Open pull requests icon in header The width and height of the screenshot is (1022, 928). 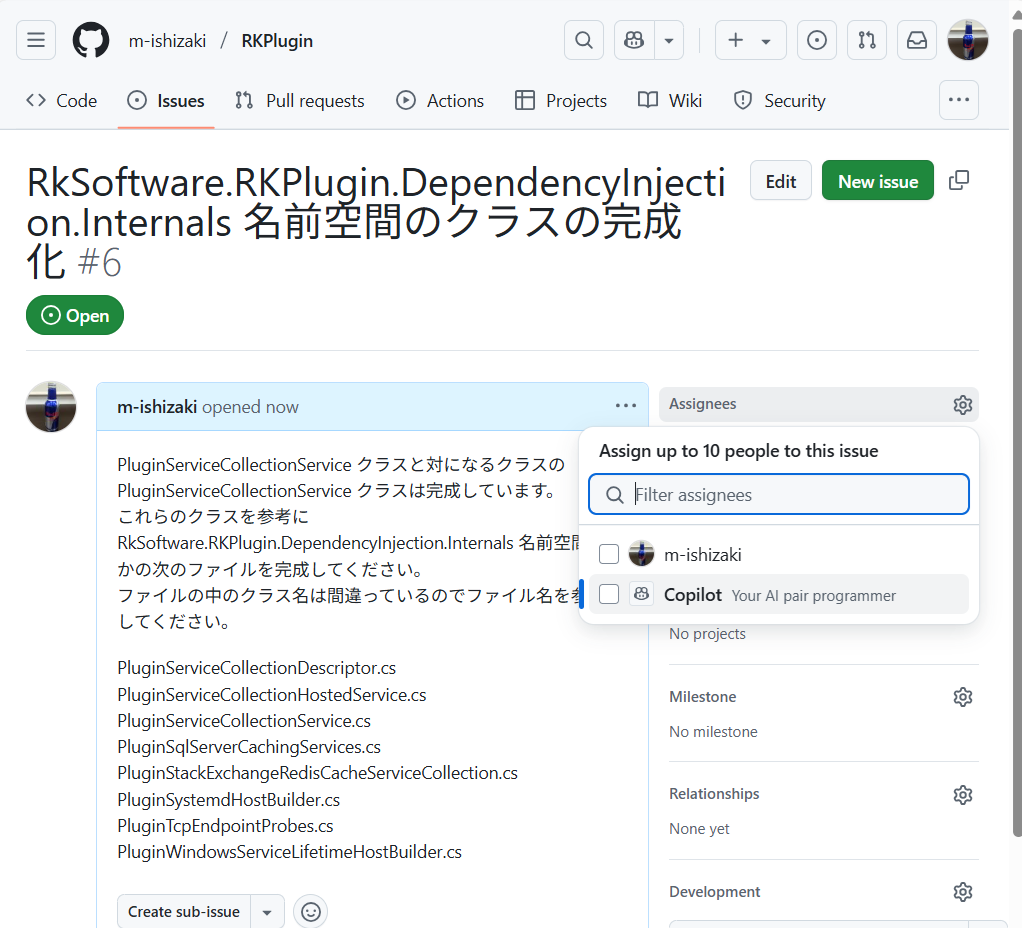click(867, 40)
